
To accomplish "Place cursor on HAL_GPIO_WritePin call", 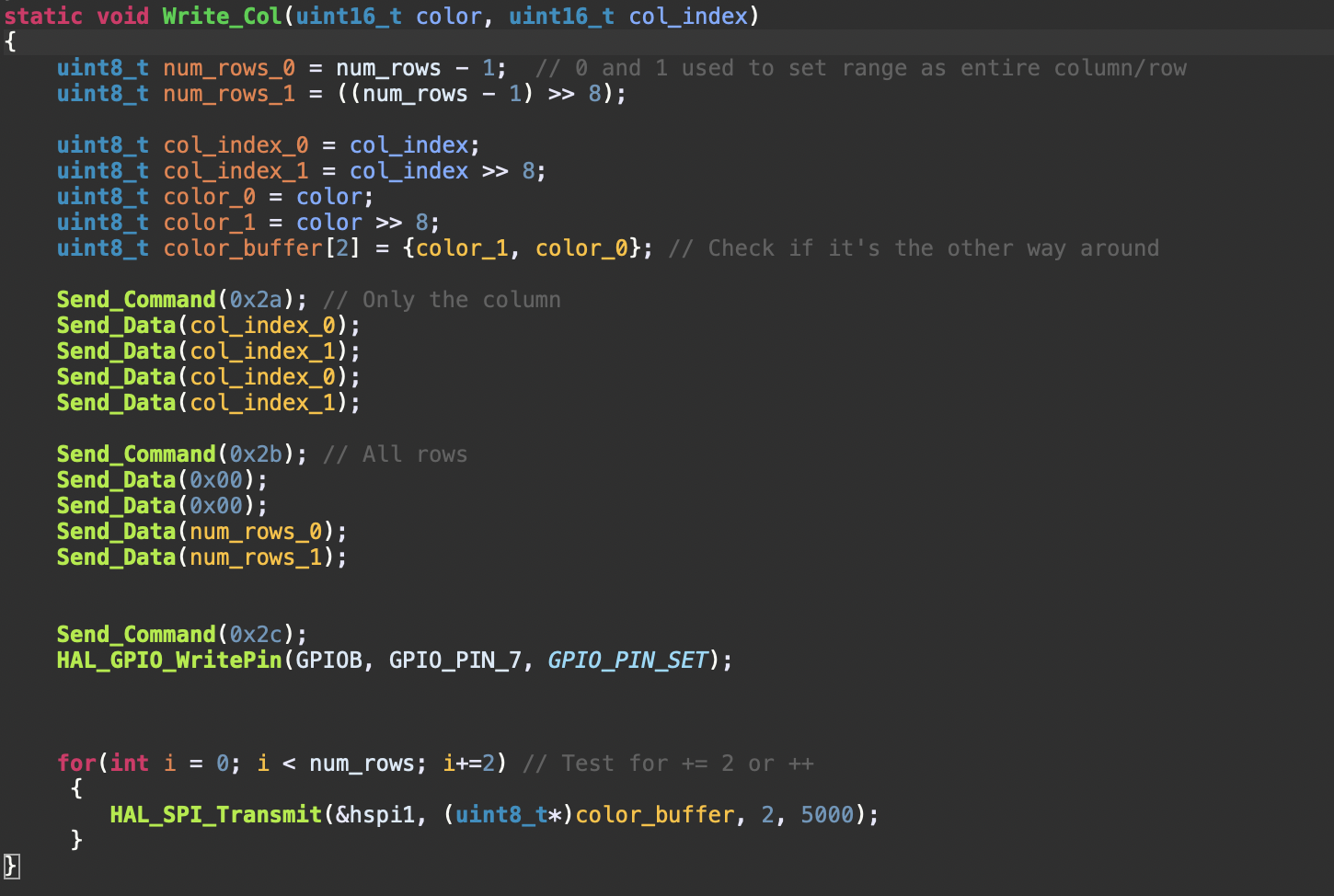I will point(169,661).
